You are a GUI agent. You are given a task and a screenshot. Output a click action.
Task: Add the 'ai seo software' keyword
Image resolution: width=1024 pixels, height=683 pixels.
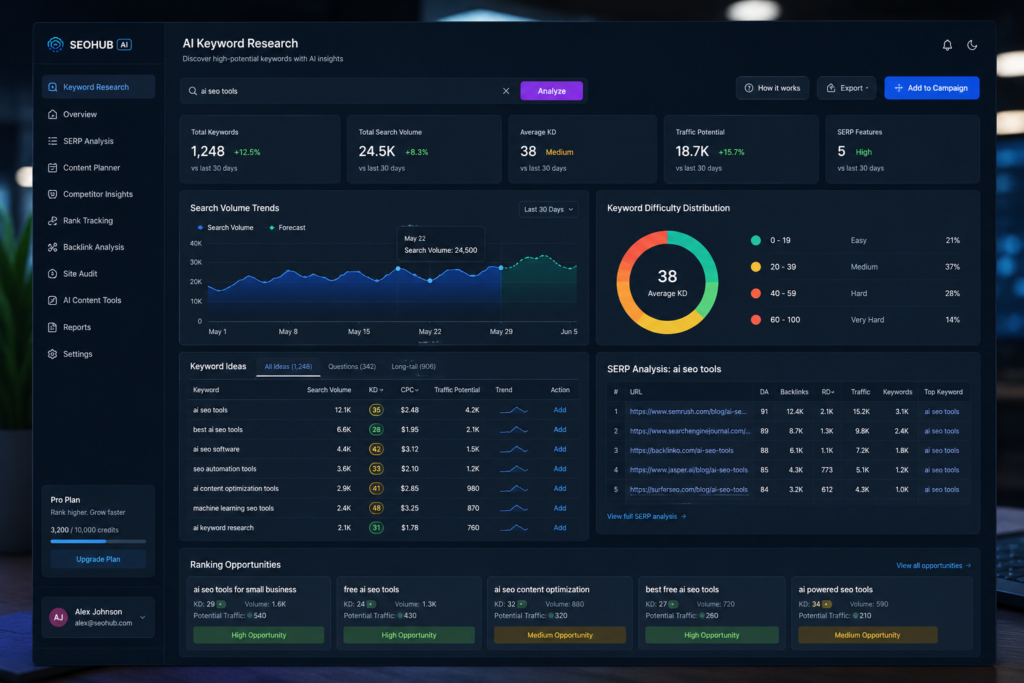tap(560, 449)
